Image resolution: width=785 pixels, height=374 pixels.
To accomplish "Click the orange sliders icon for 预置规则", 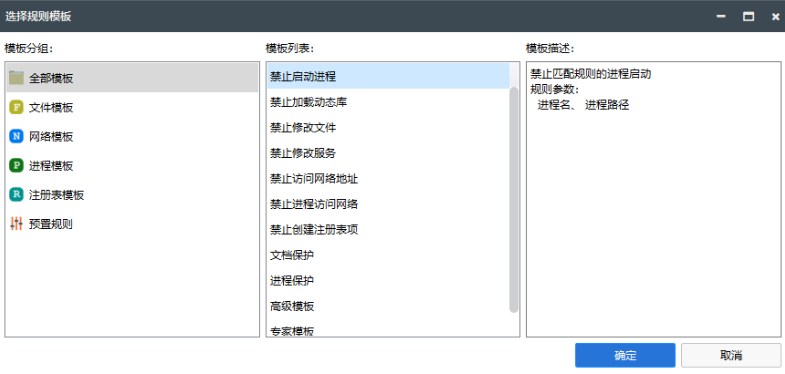I will click(17, 223).
